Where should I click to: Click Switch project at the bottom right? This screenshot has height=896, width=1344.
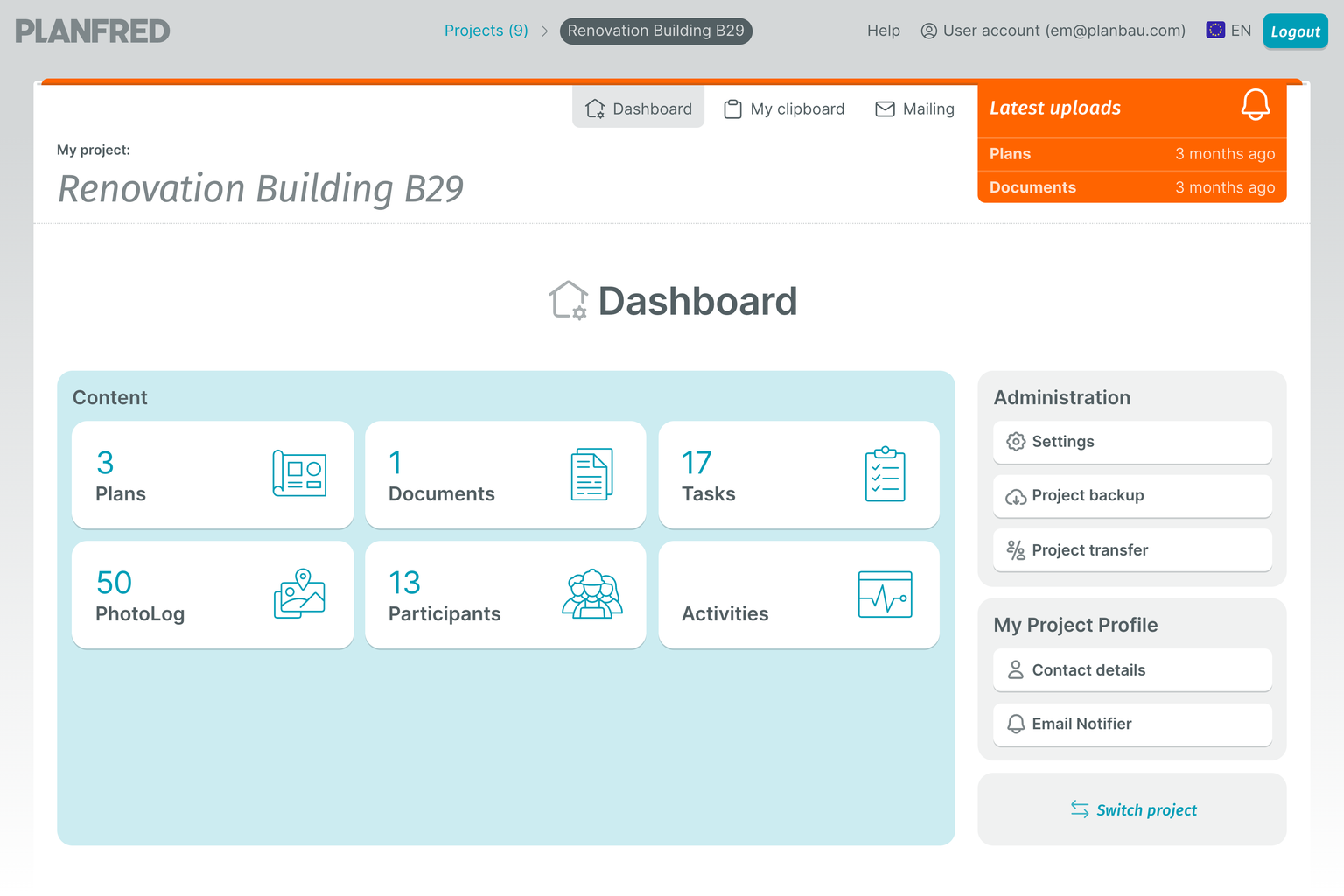(1132, 809)
